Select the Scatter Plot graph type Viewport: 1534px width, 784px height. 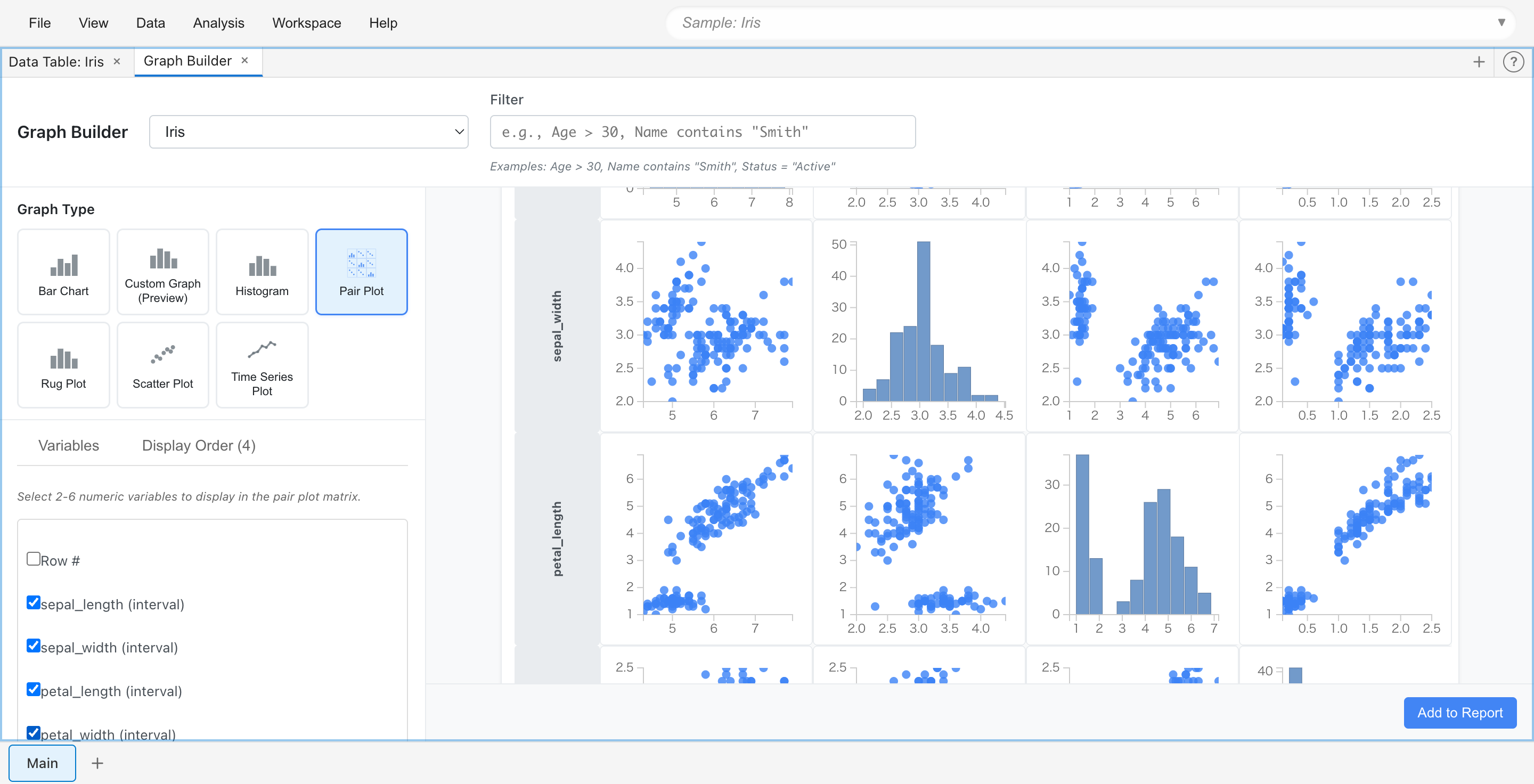162,364
